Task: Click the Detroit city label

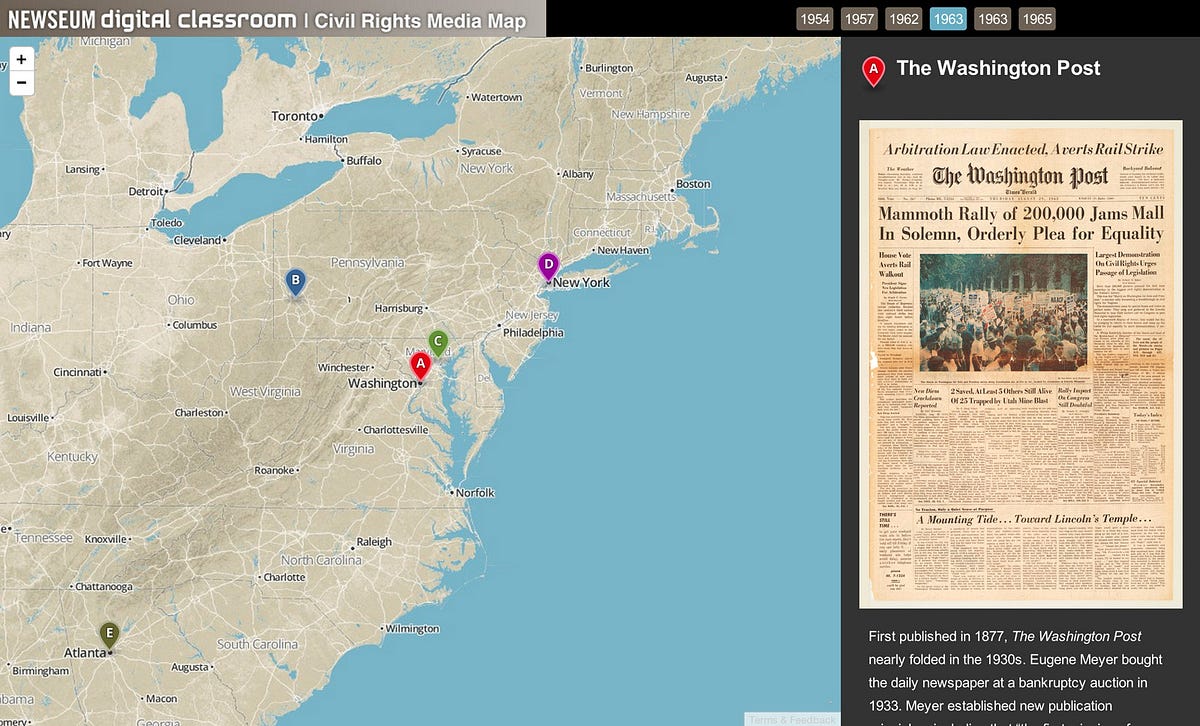Action: coord(146,191)
